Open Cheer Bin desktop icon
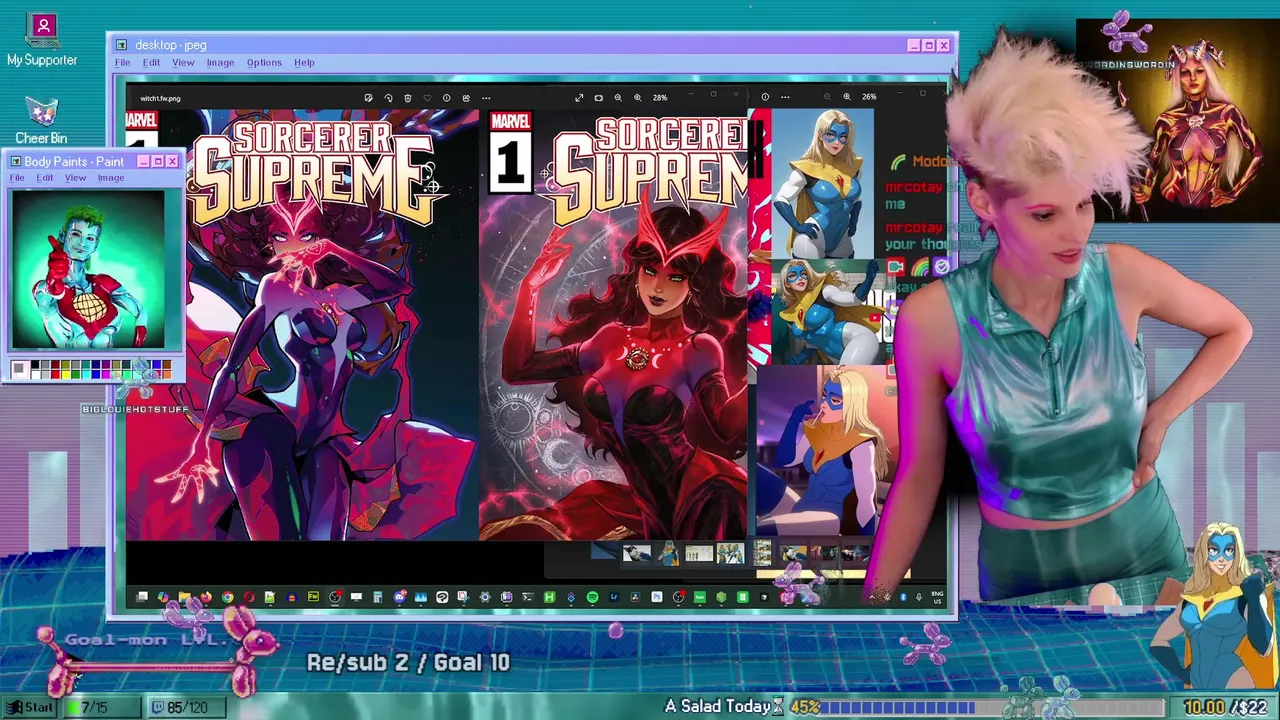1280x720 pixels. [41, 121]
